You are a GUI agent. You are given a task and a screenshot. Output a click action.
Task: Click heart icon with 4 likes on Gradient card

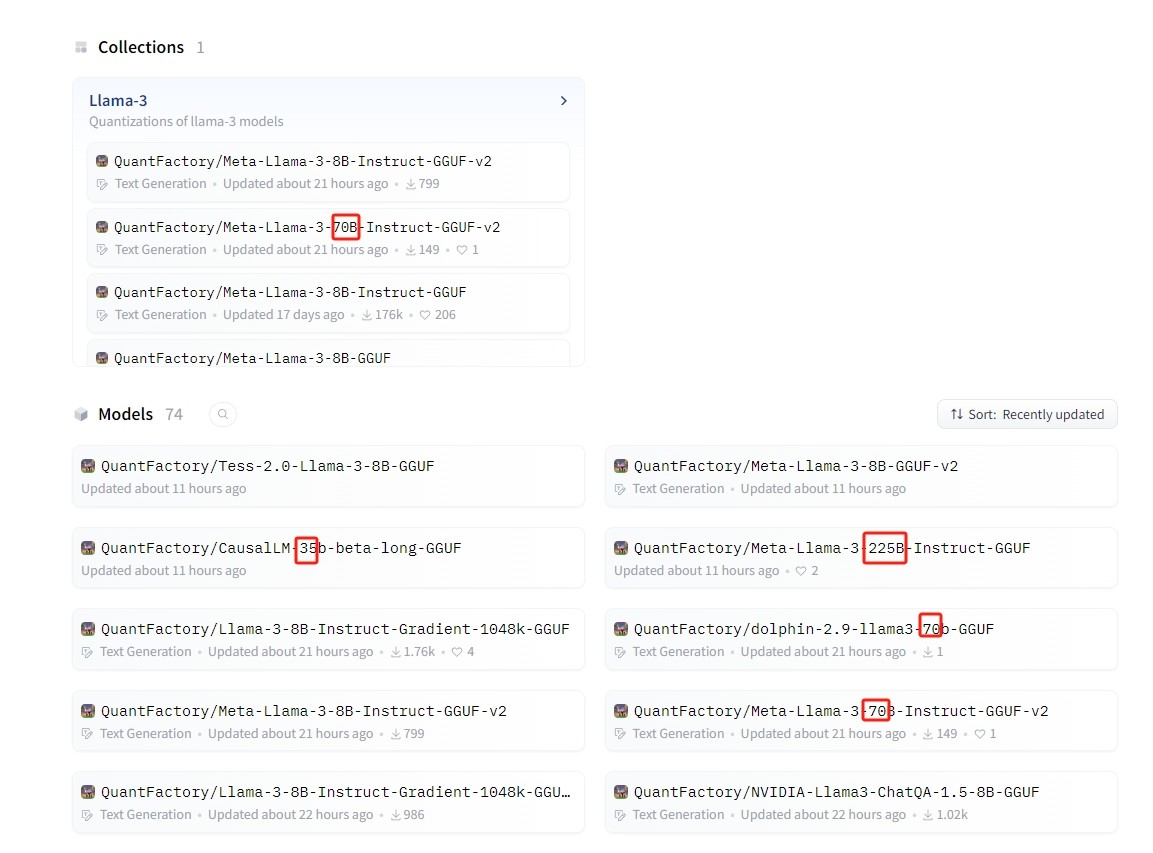click(457, 652)
